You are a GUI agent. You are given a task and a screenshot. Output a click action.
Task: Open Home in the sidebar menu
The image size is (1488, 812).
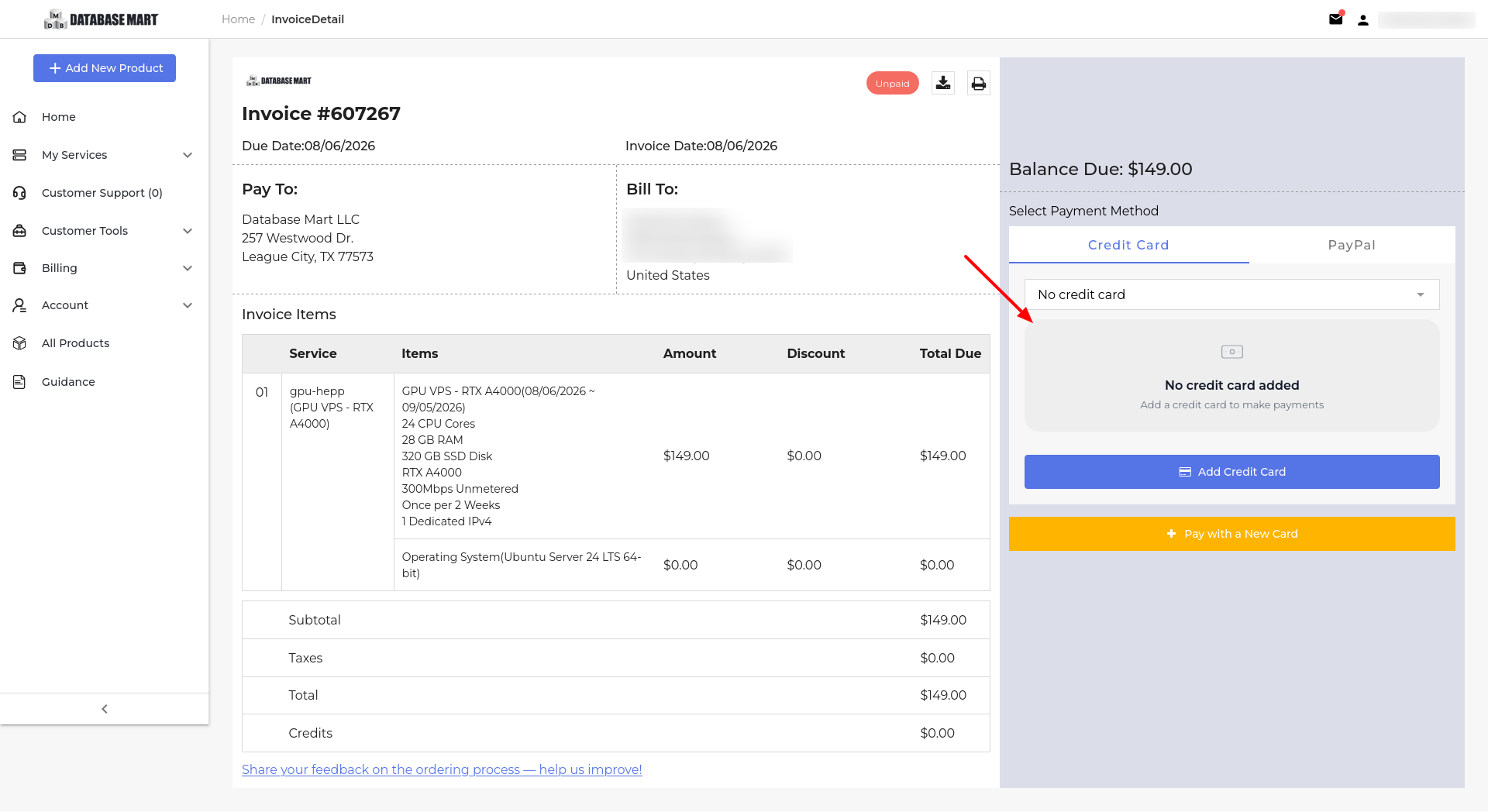(59, 117)
